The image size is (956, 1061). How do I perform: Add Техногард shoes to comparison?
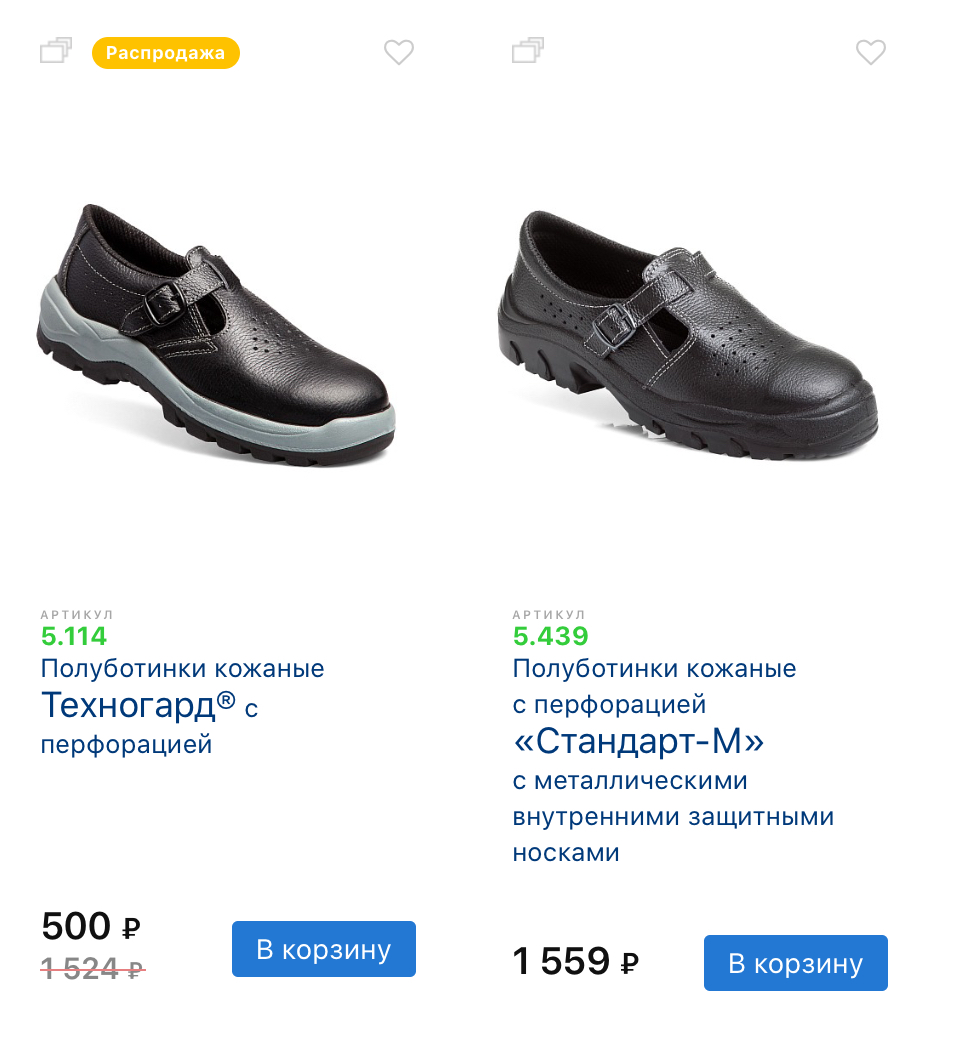(x=56, y=51)
